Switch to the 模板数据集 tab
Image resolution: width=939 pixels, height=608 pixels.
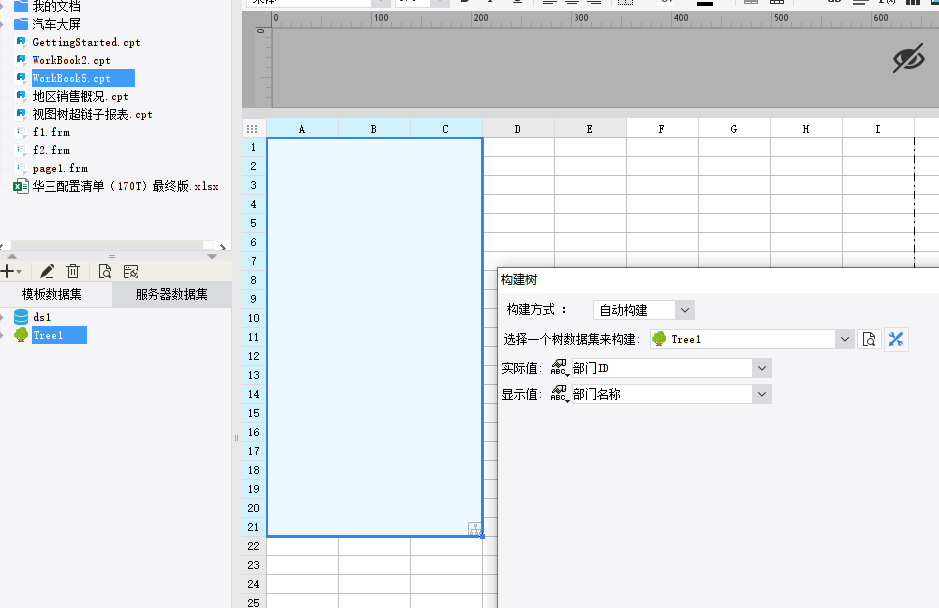tap(52, 294)
